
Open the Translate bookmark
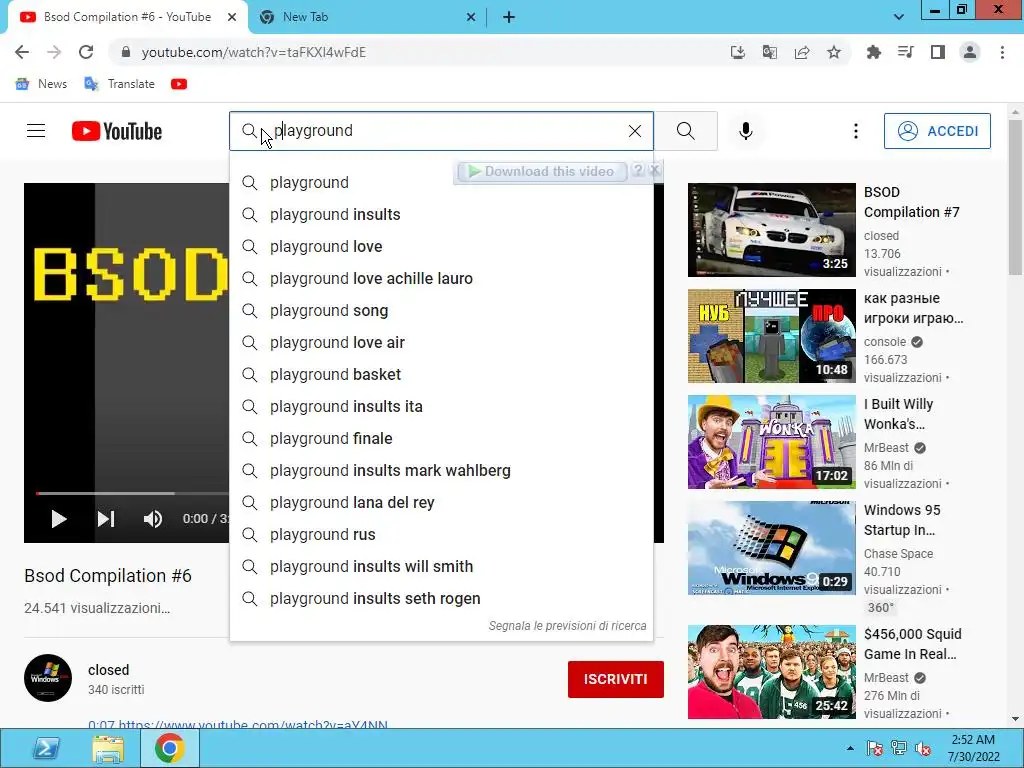click(120, 84)
